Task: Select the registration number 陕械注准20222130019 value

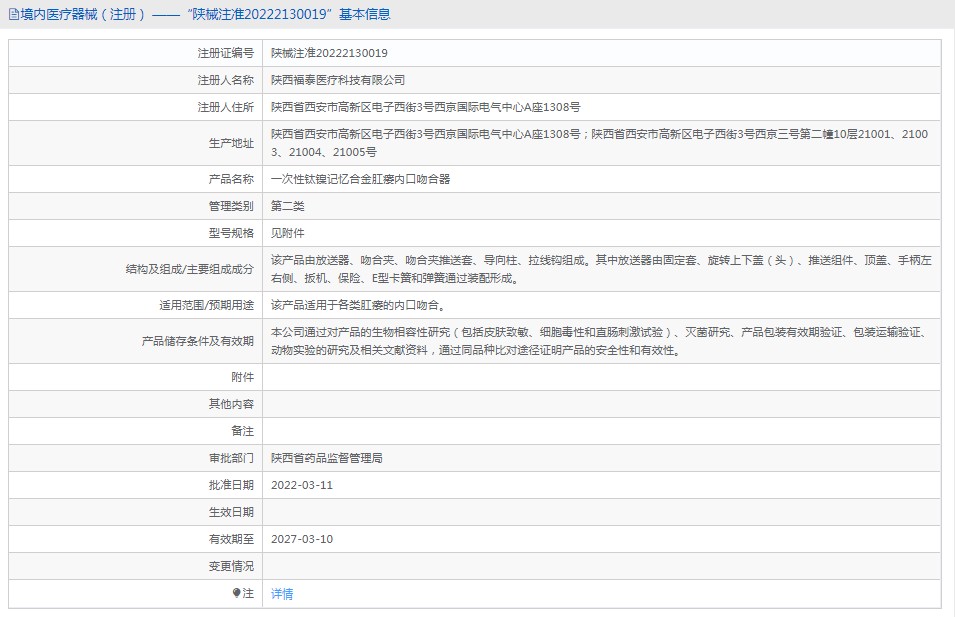Action: pyautogui.click(x=329, y=53)
